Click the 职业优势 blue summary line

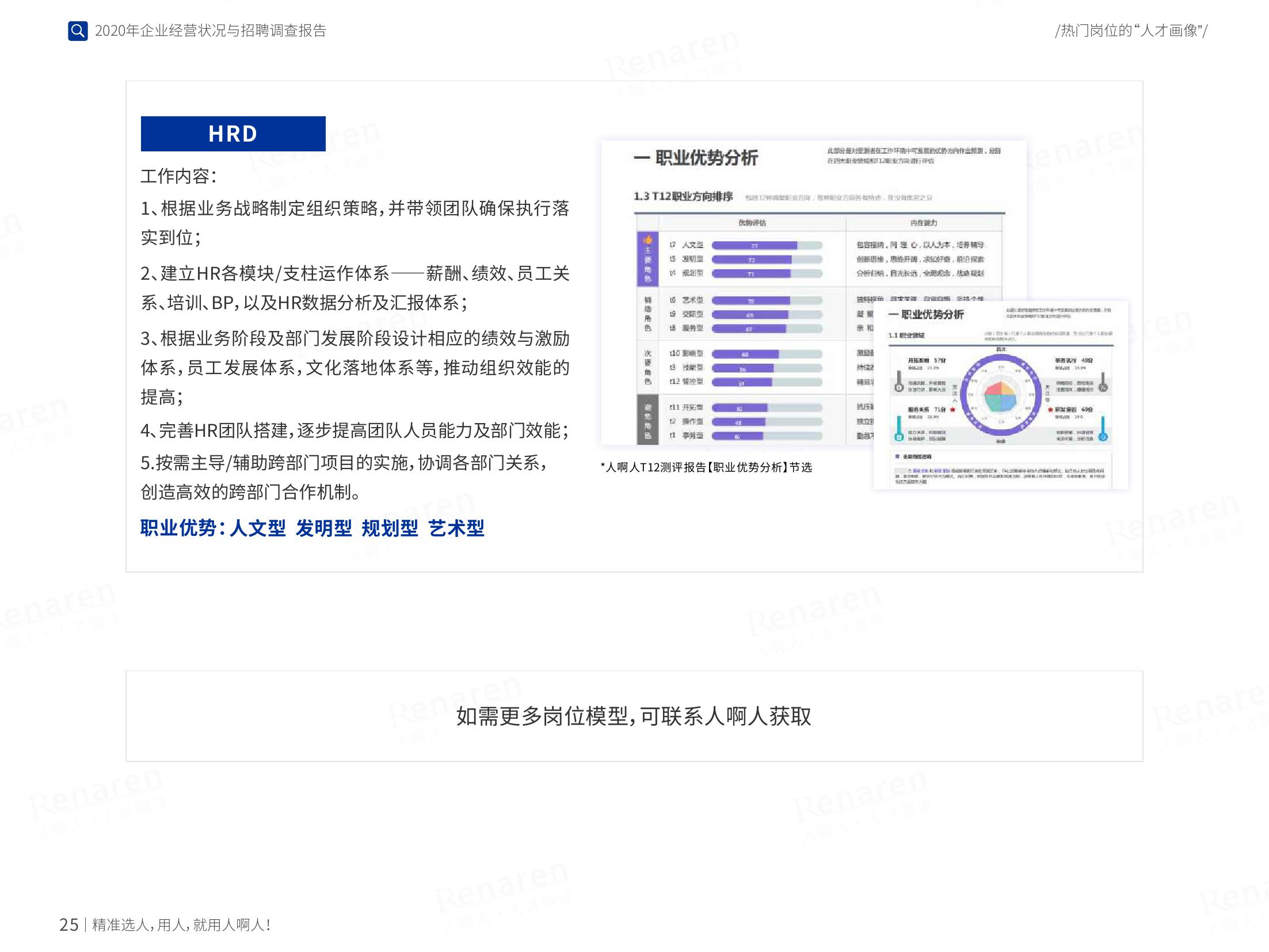coord(313,528)
